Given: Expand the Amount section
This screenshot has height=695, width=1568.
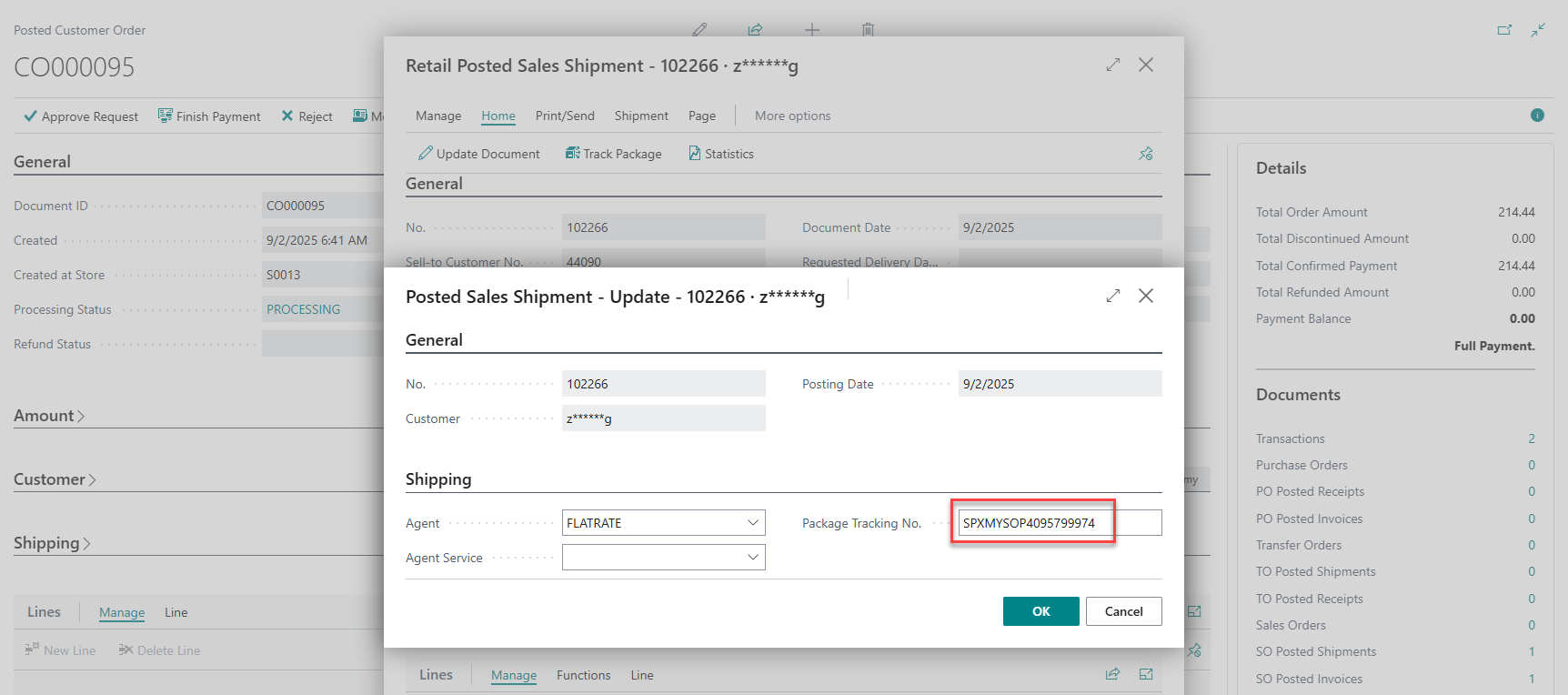Looking at the screenshot, I should 49,416.
